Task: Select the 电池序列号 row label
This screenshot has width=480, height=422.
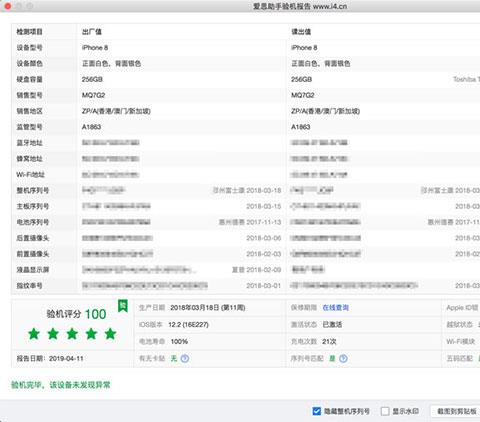Action: click(x=33, y=222)
